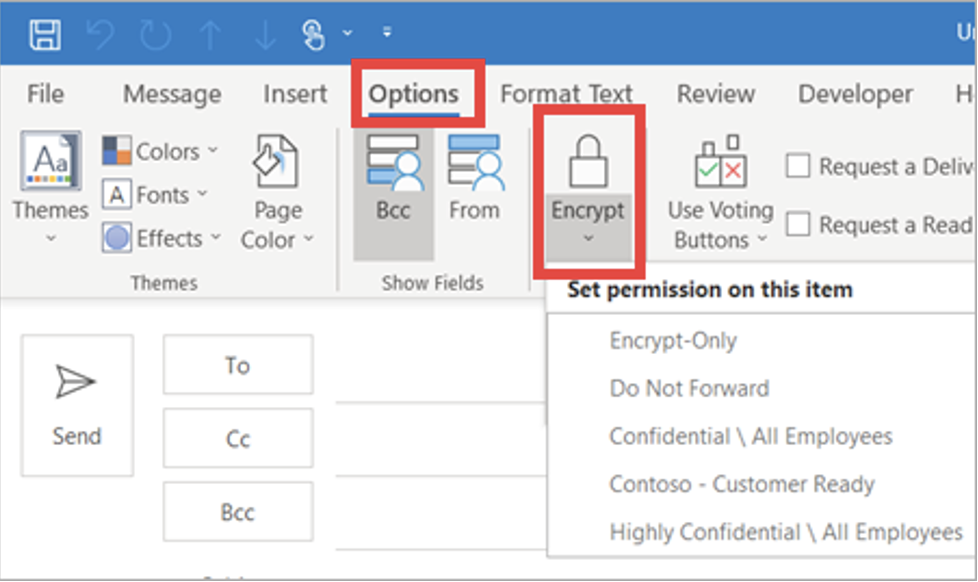Click the Cc button
Screen dimensions: 978x582
pos(237,438)
